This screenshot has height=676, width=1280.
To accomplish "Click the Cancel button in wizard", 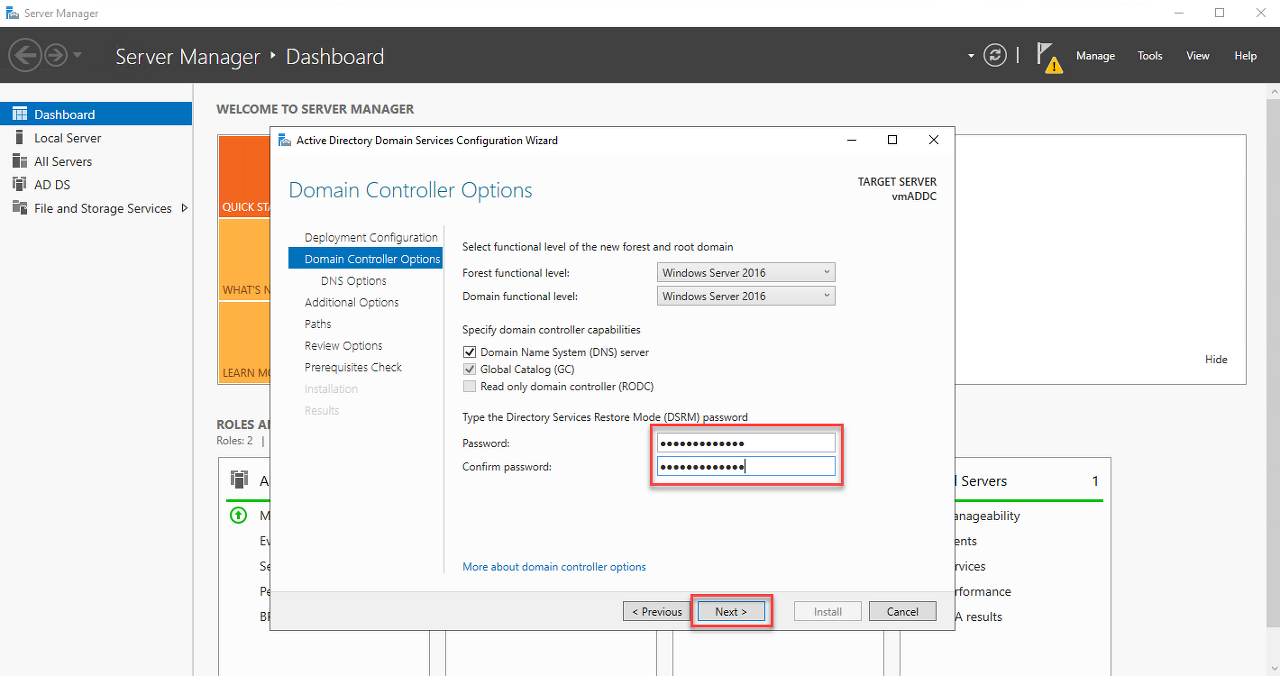I will tap(903, 611).
